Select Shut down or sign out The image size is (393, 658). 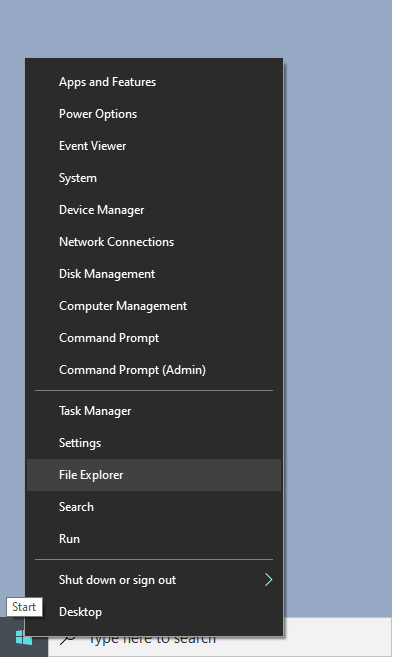[154, 580]
